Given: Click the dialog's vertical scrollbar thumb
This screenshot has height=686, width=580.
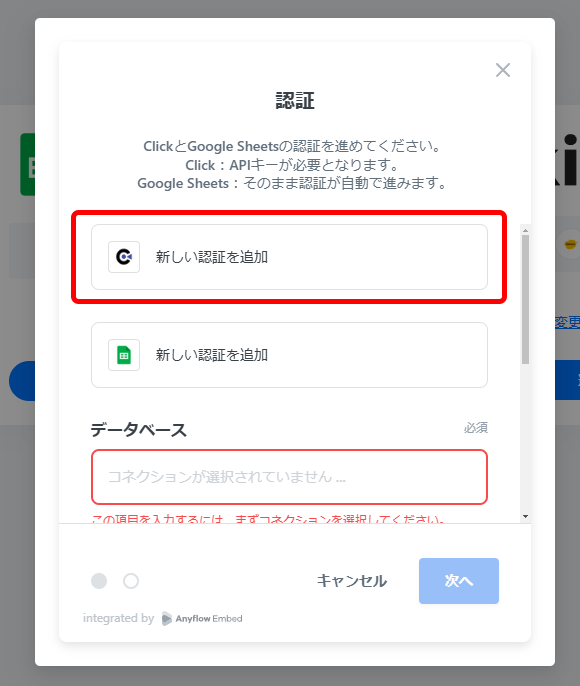Looking at the screenshot, I should [525, 299].
